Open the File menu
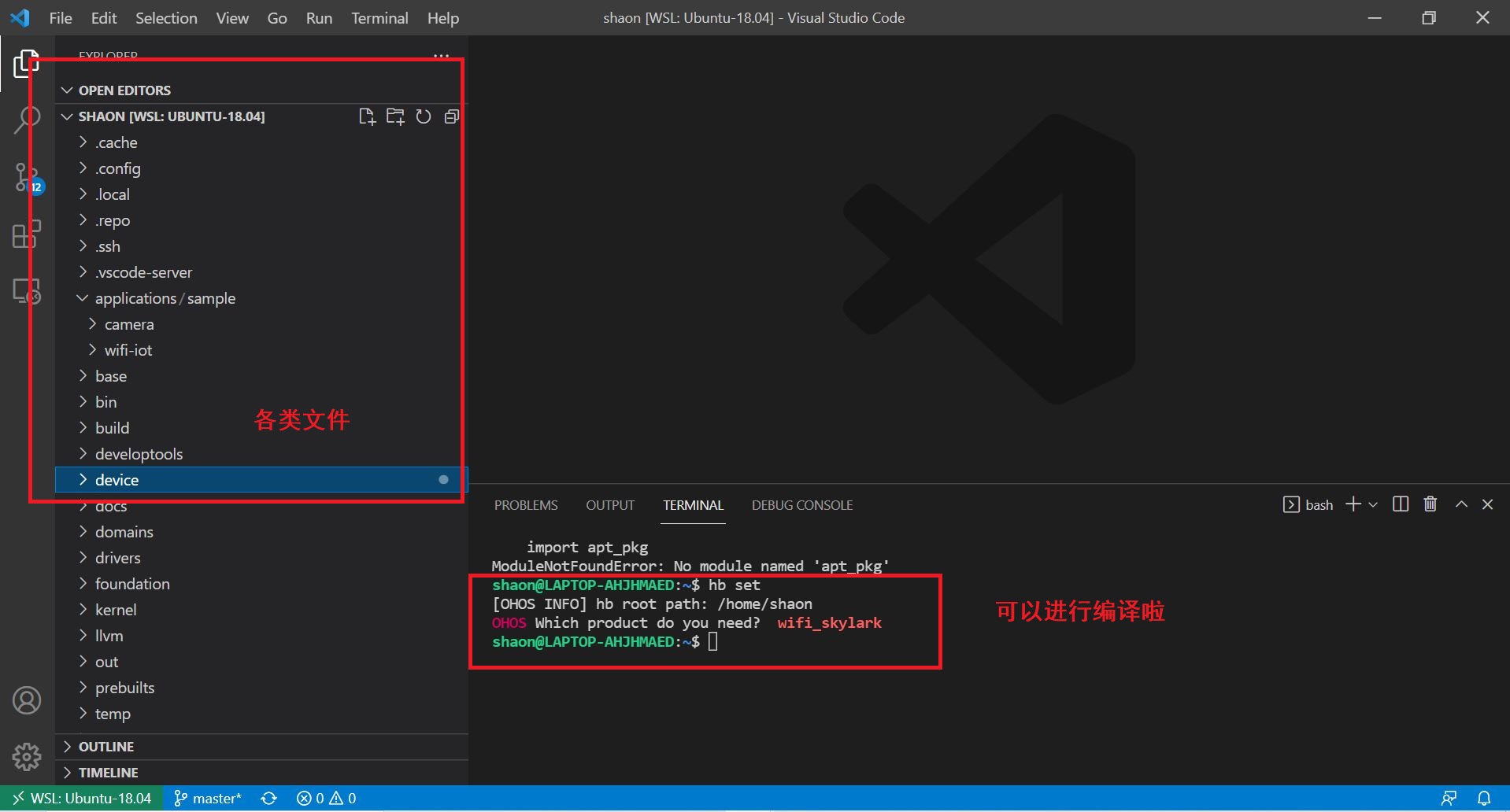 [61, 18]
